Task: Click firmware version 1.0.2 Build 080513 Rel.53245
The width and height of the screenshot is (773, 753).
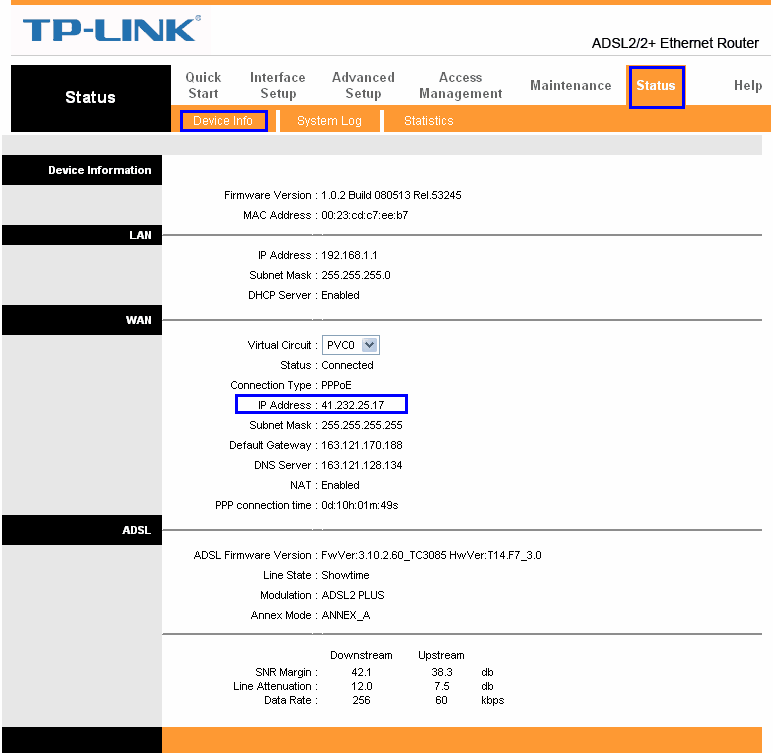Action: pyautogui.click(x=391, y=195)
